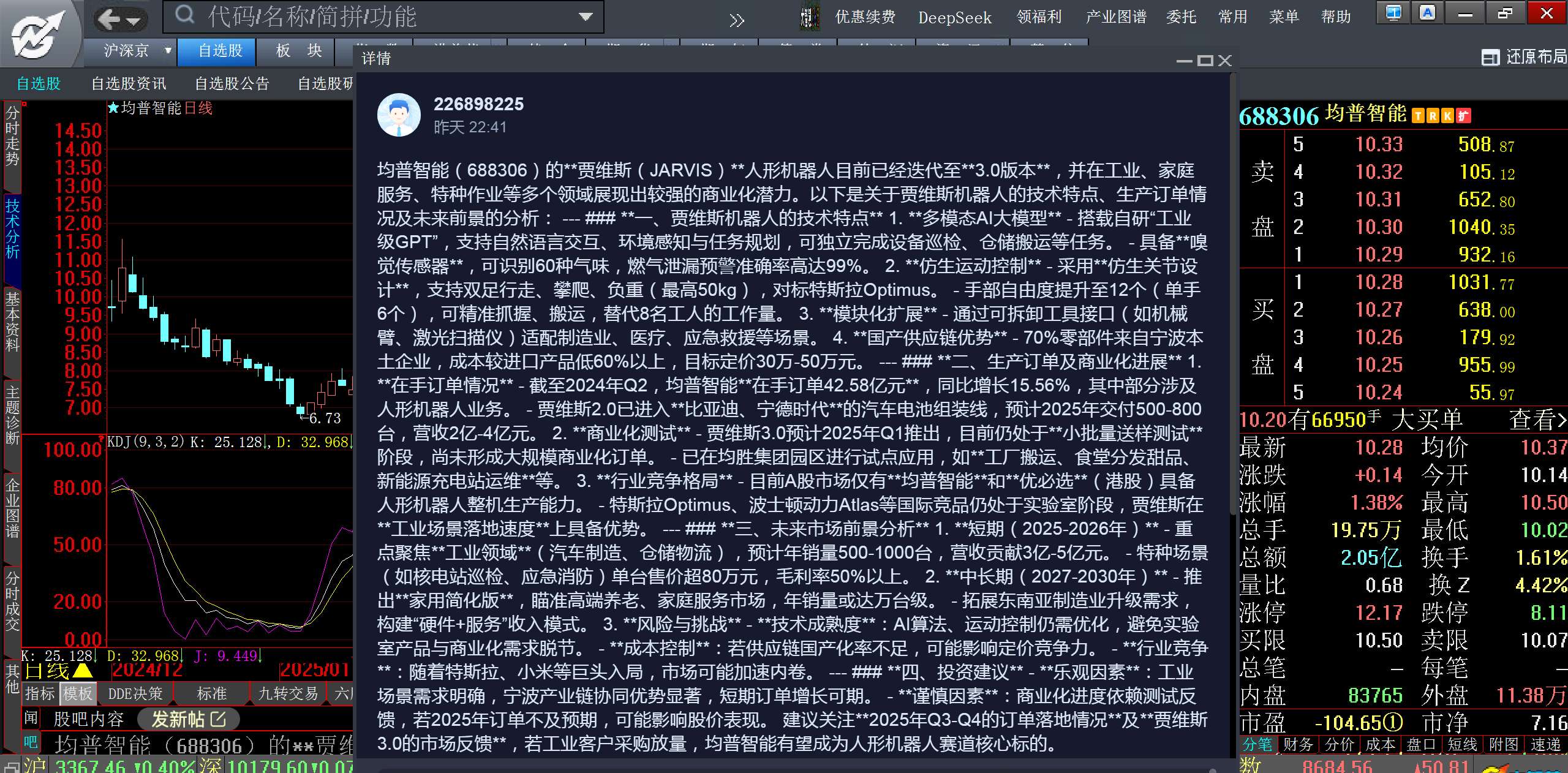Switch to the 盘口 bottom tab
The height and width of the screenshot is (773, 1568).
(x=1421, y=744)
